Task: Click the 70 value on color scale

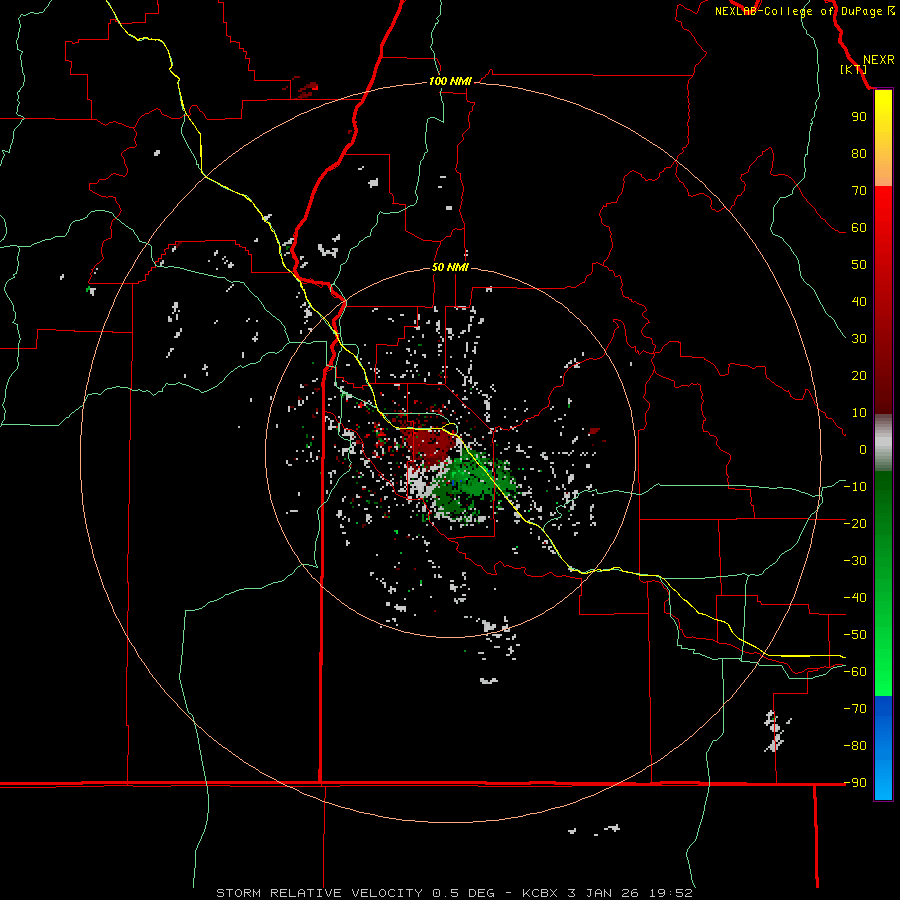Action: pyautogui.click(x=859, y=191)
